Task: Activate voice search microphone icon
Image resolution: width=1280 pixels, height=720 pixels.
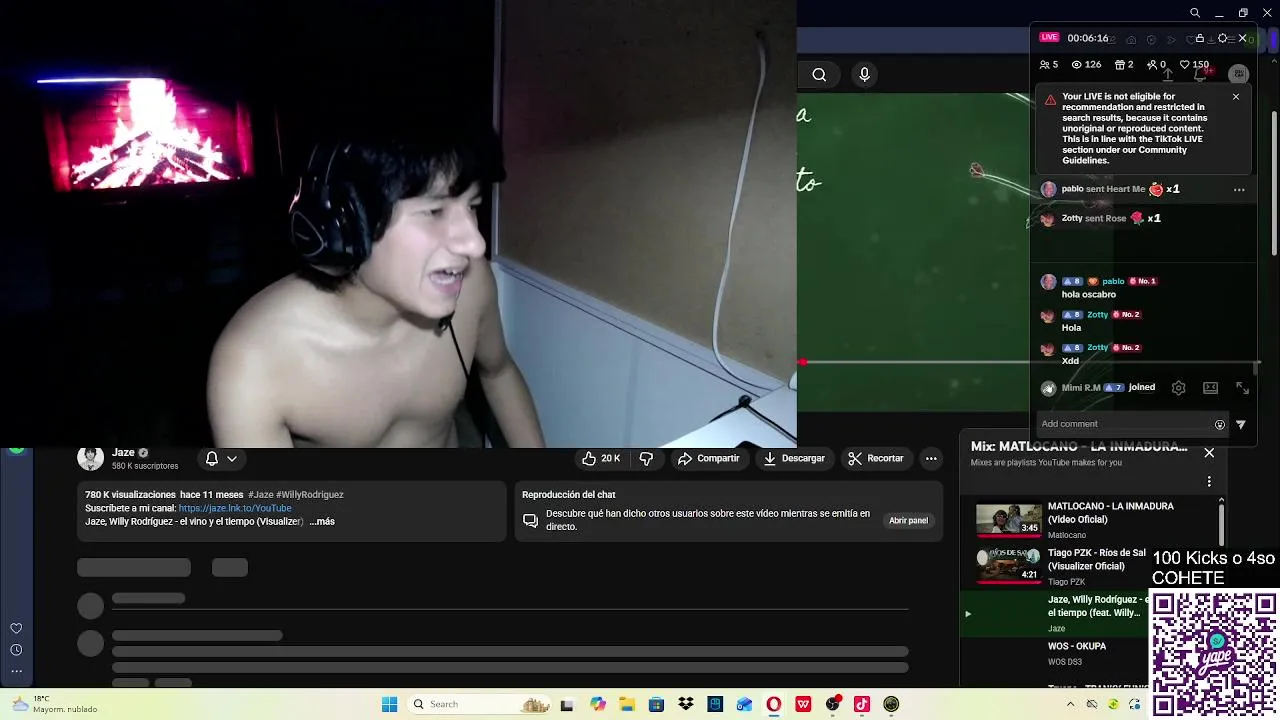Action: 865,74
